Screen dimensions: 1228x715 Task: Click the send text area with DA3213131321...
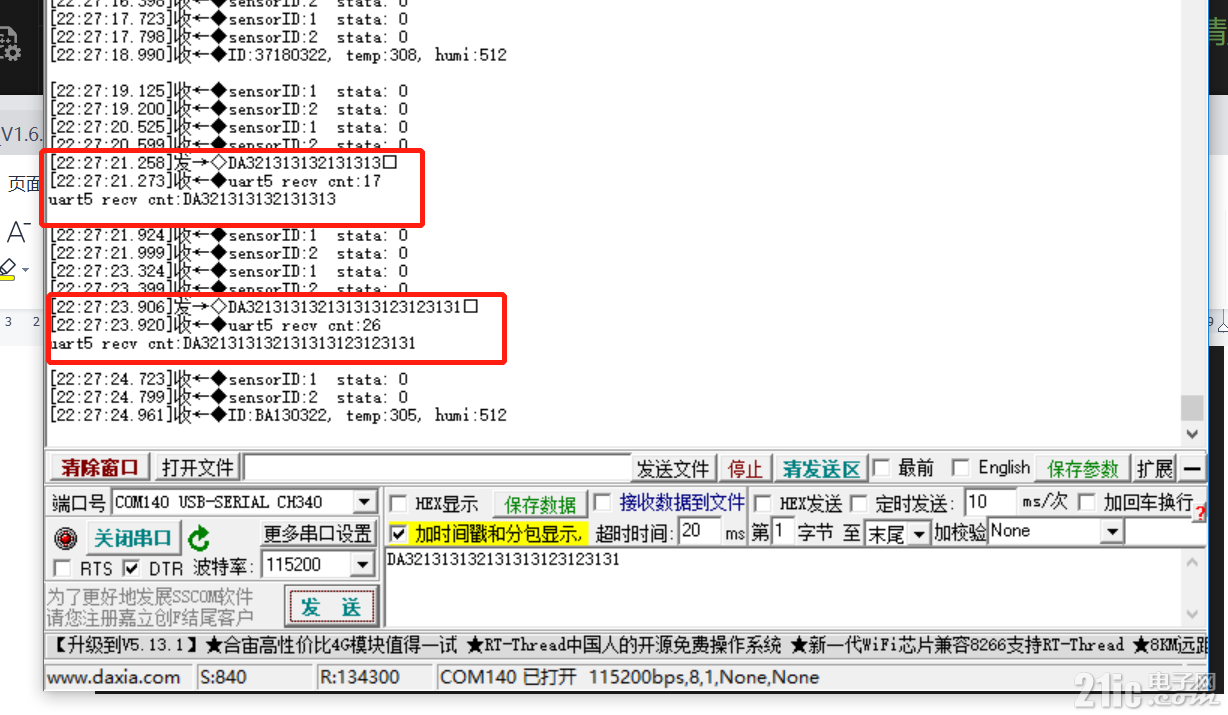[x=783, y=588]
